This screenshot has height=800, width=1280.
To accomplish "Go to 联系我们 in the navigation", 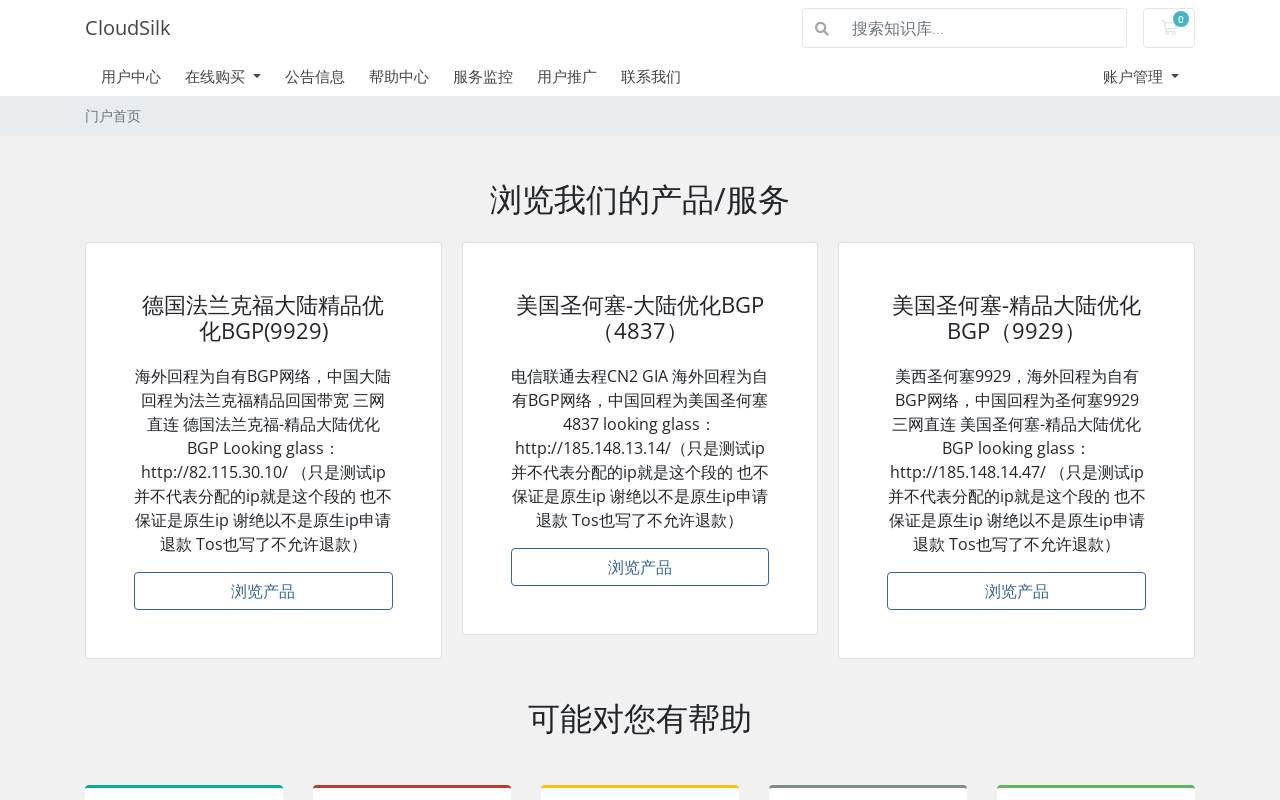I will pyautogui.click(x=651, y=77).
